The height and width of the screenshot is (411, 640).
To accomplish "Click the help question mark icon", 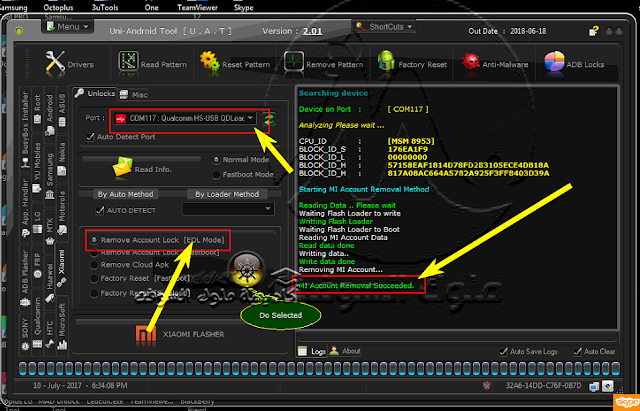I will point(593,31).
